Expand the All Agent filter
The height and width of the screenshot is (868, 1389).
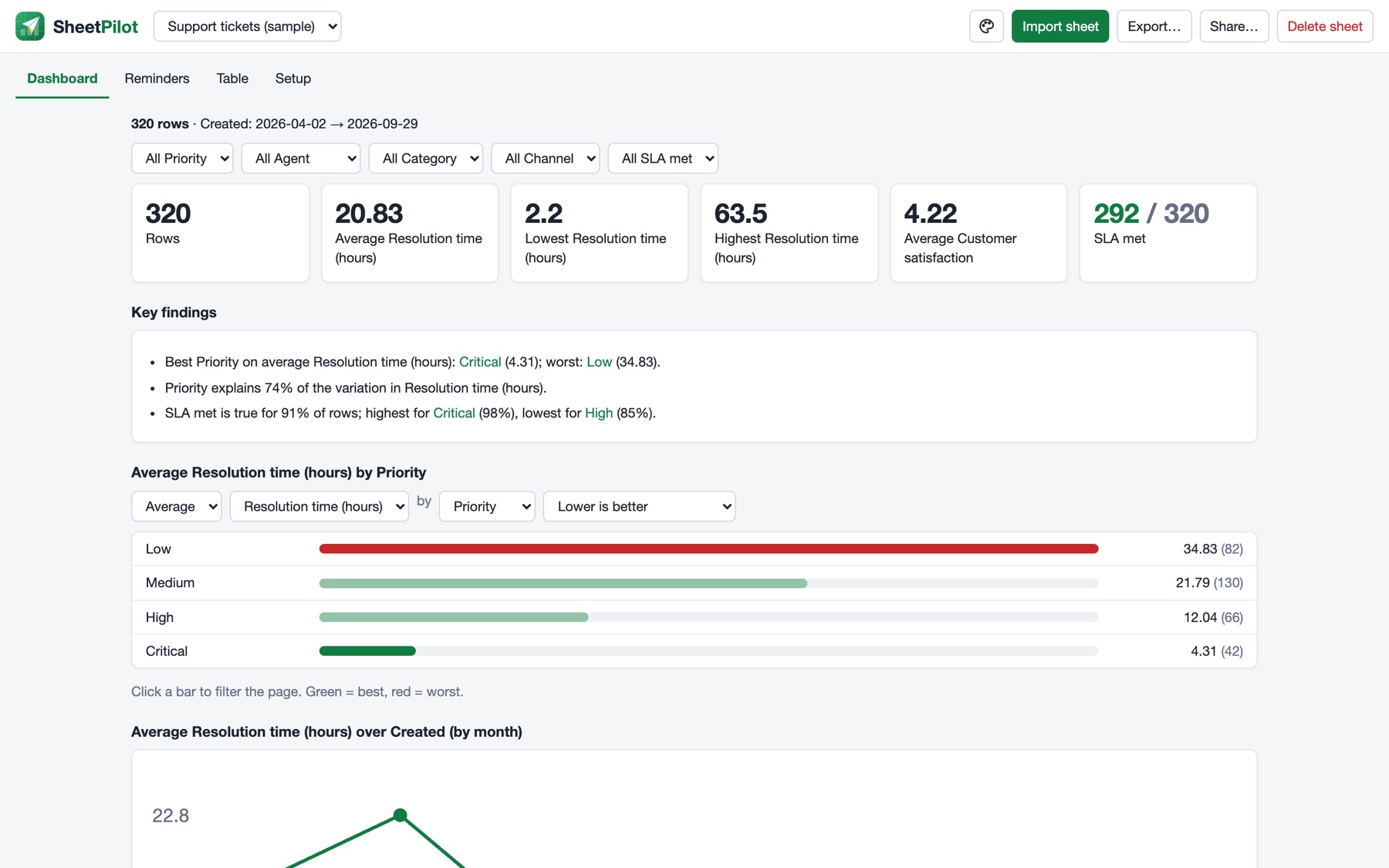(301, 158)
